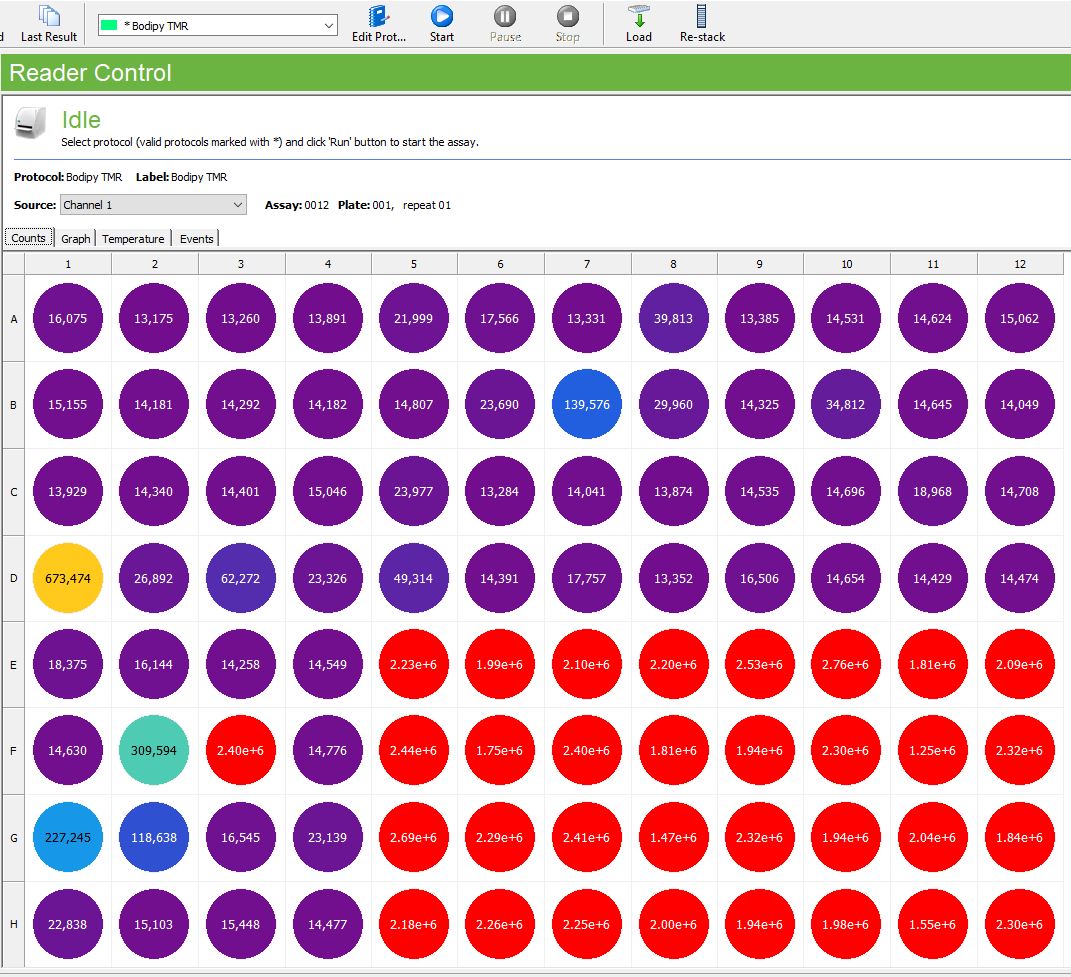The width and height of the screenshot is (1071, 977).
Task: Expand the Source Channel 1 dropdown
Action: pos(153,205)
